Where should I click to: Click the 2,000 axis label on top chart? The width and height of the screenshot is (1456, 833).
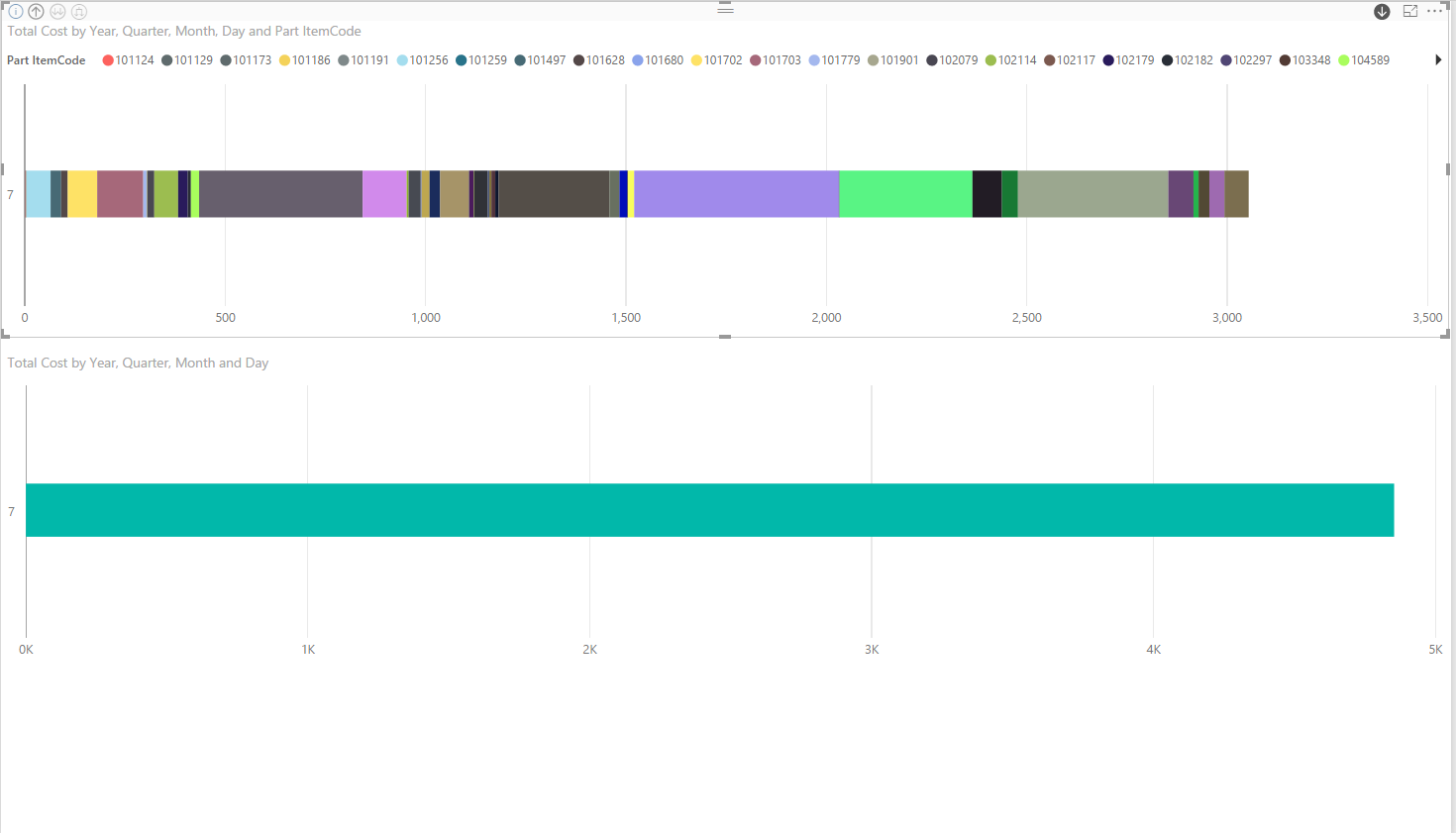coord(826,318)
